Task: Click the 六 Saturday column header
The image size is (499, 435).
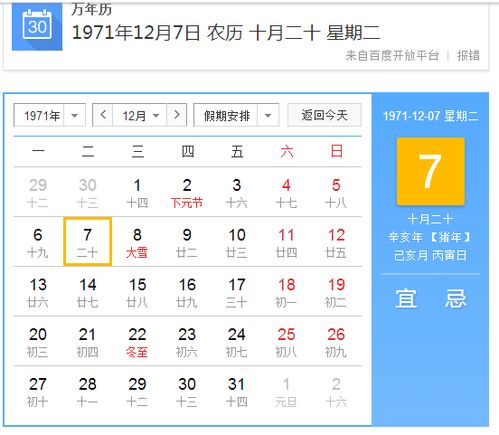Action: 287,152
